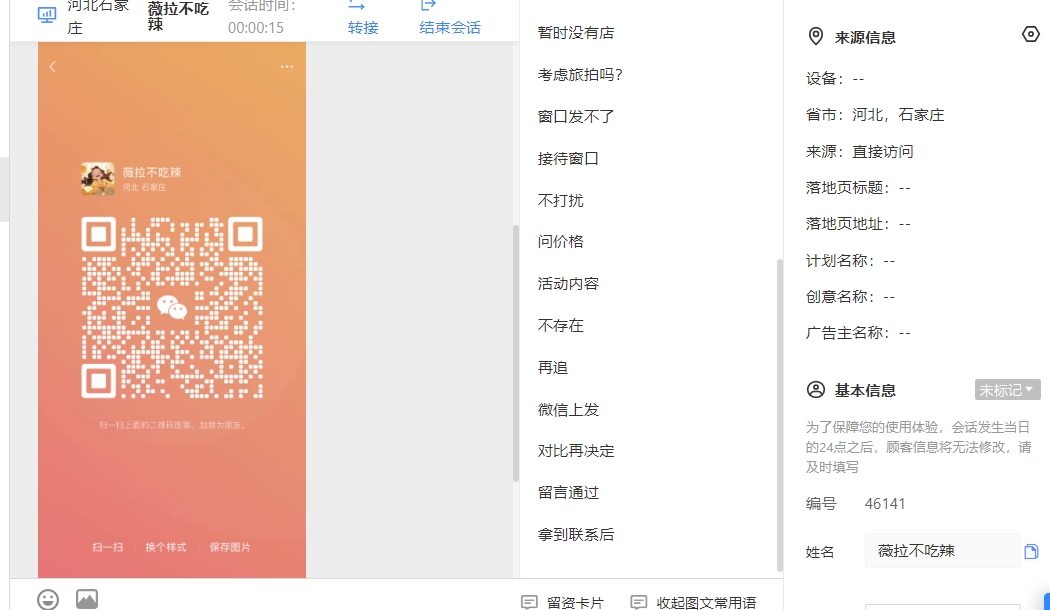Select quick reply 窗口发不了

click(576, 117)
